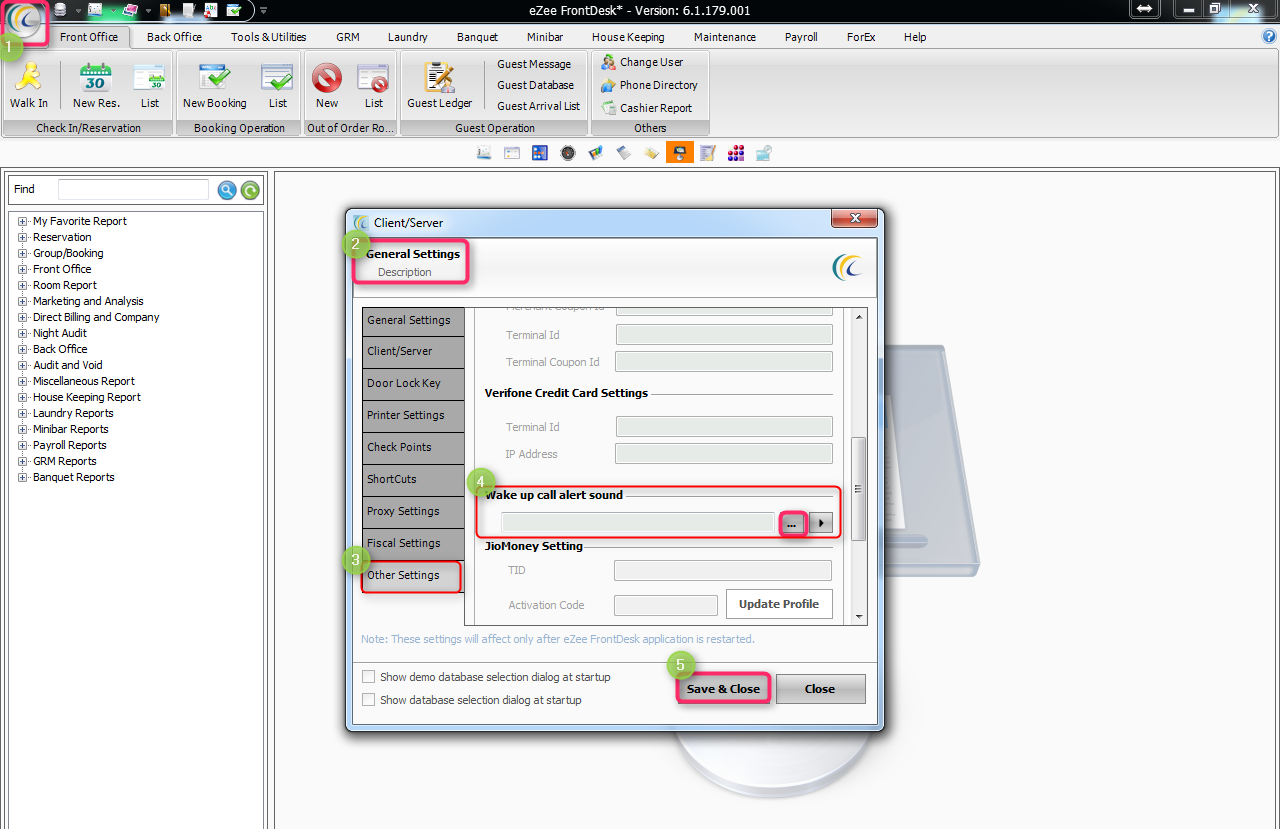
Task: Click the green refresh icon beside Find
Action: (250, 190)
